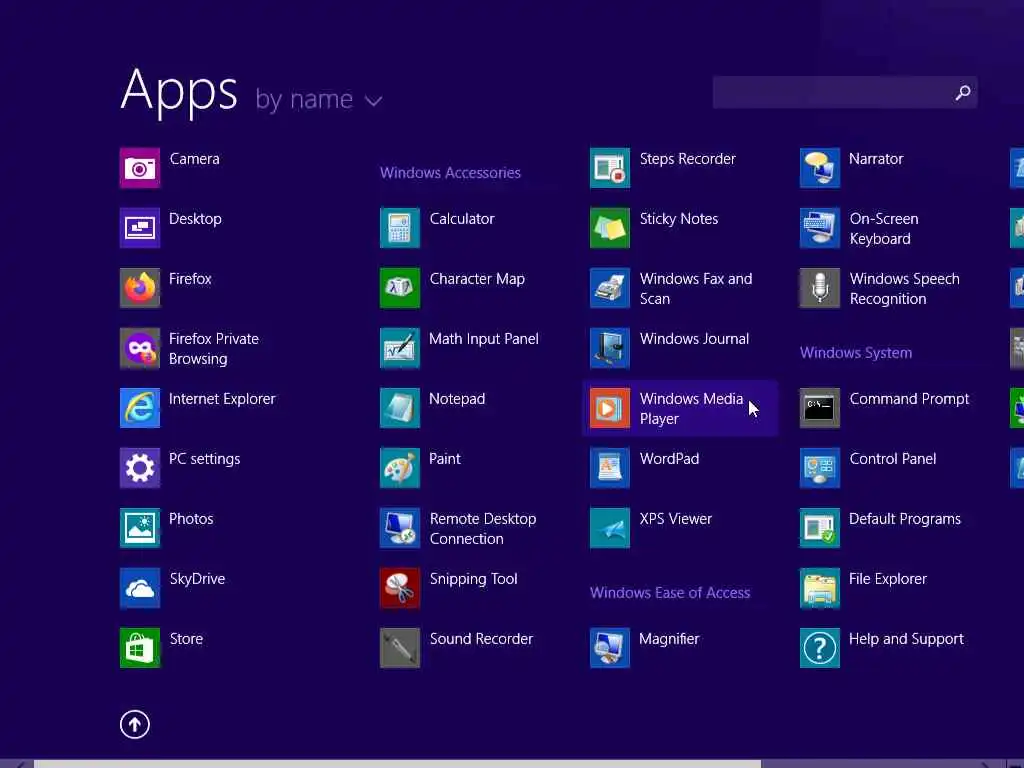Open the SkyDrive cloud icon
Screen dimensions: 1024x768
point(140,588)
